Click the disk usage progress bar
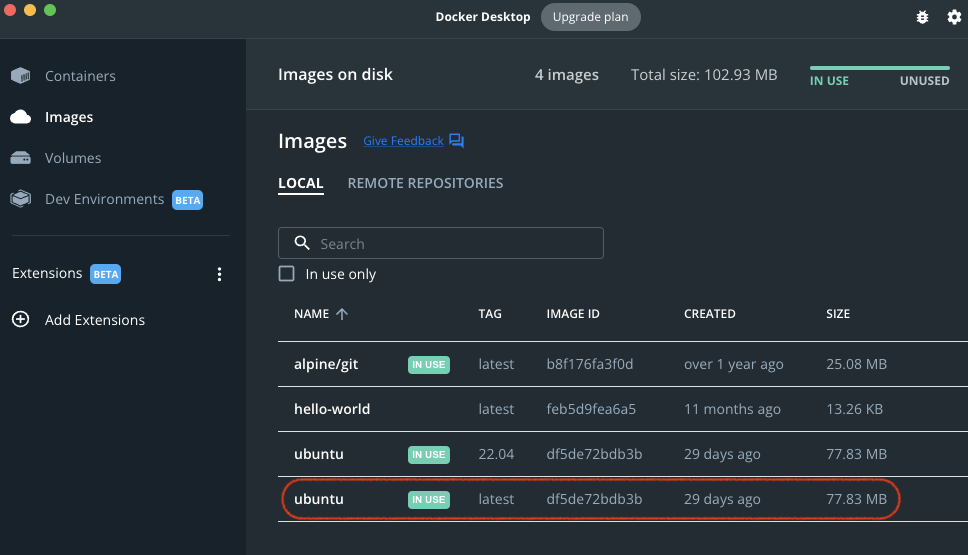This screenshot has width=968, height=555. (x=880, y=68)
